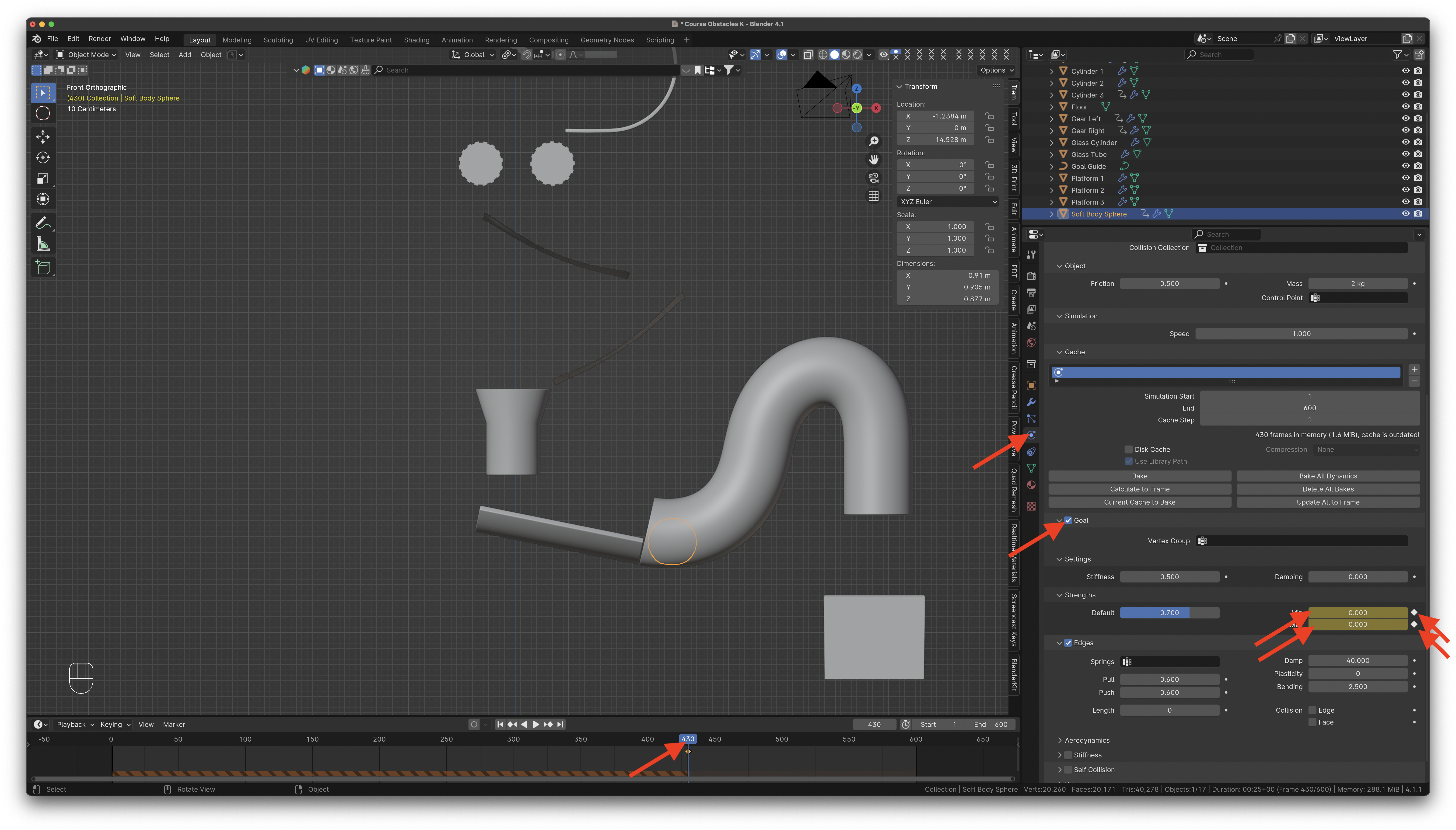Screen dimensions: 1456x830
Task: Open XYZ Euler rotation mode dropdown
Action: click(948, 202)
